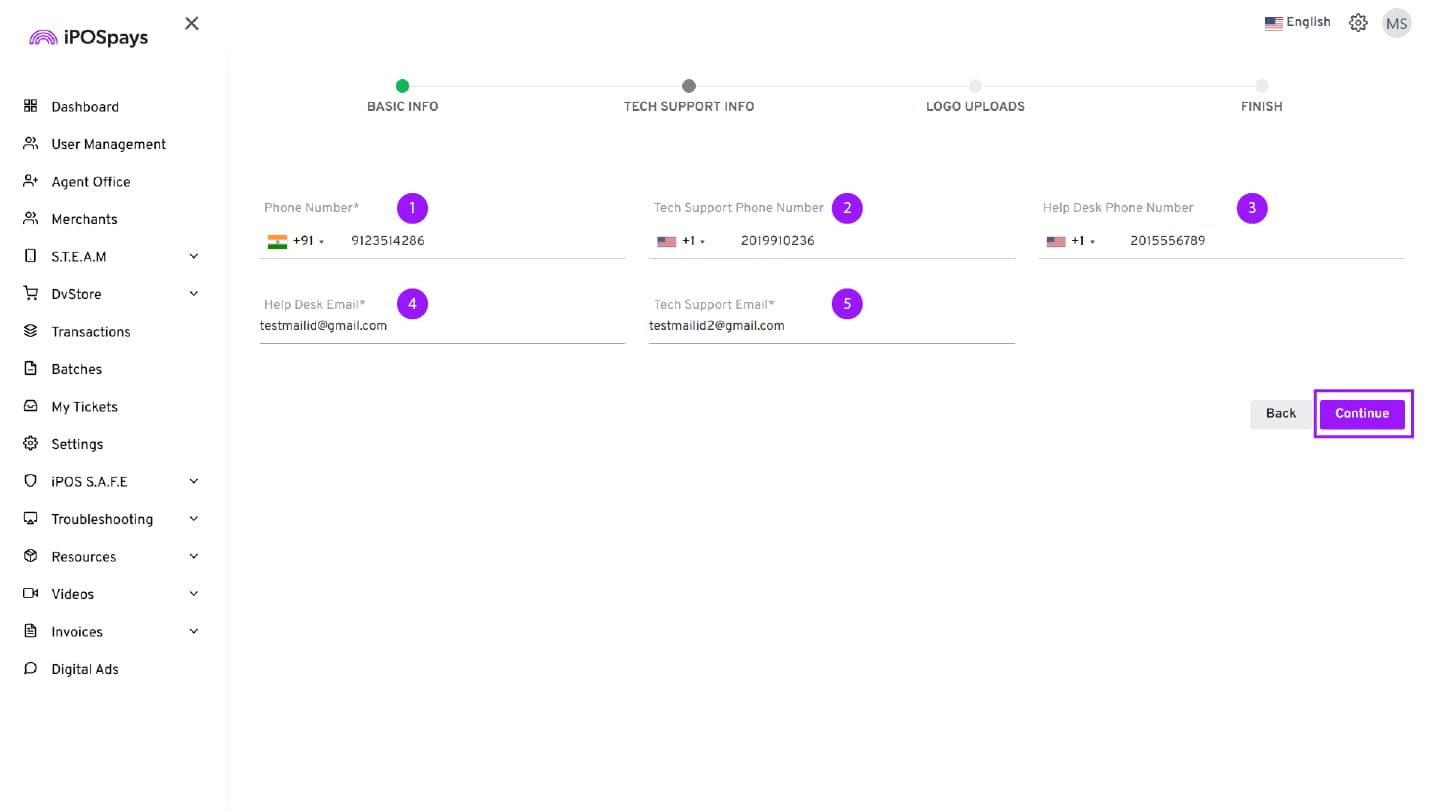Click the Back button
The height and width of the screenshot is (810, 1440).
click(x=1280, y=414)
